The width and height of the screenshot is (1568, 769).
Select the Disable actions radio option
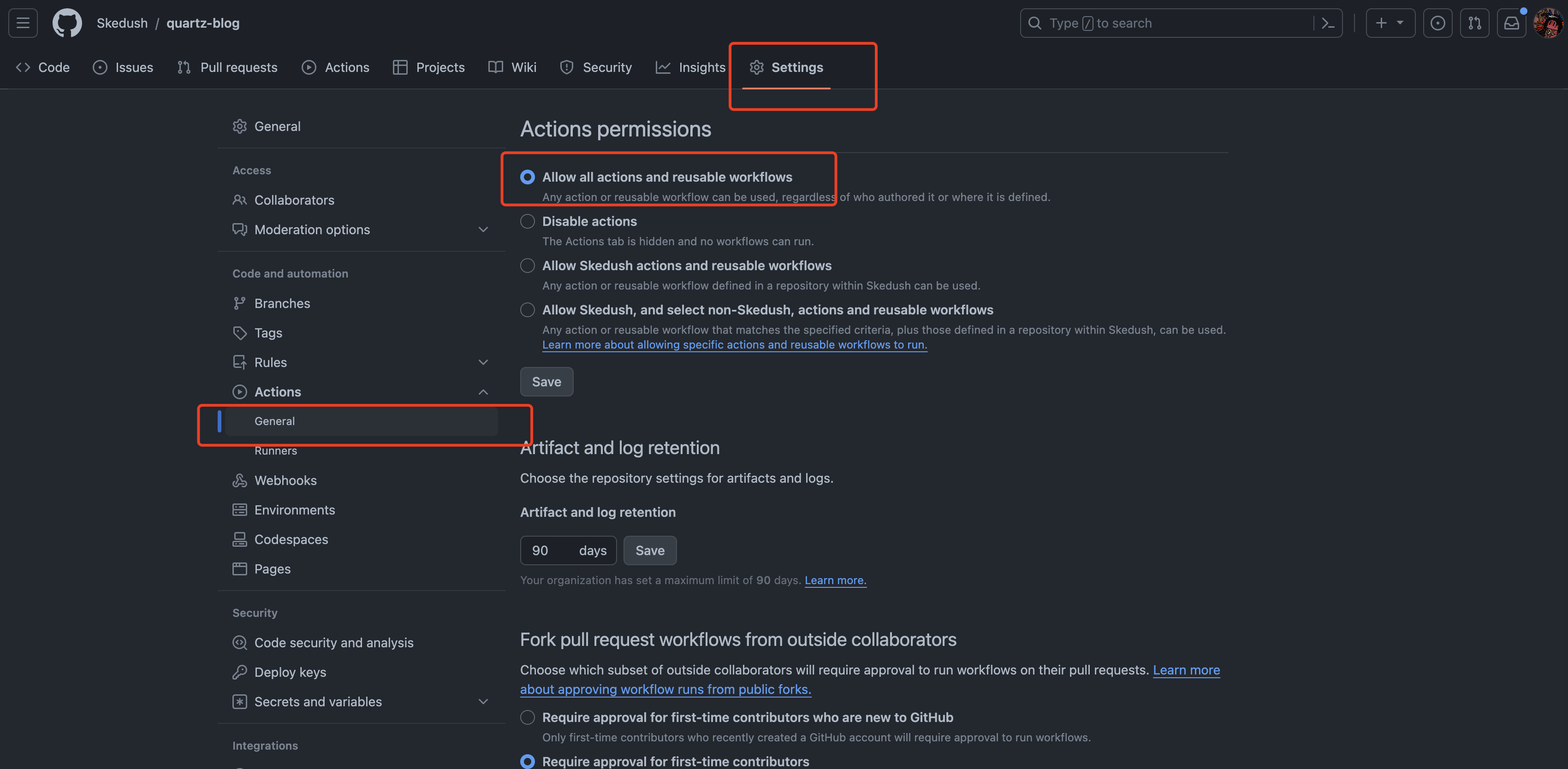(x=527, y=221)
